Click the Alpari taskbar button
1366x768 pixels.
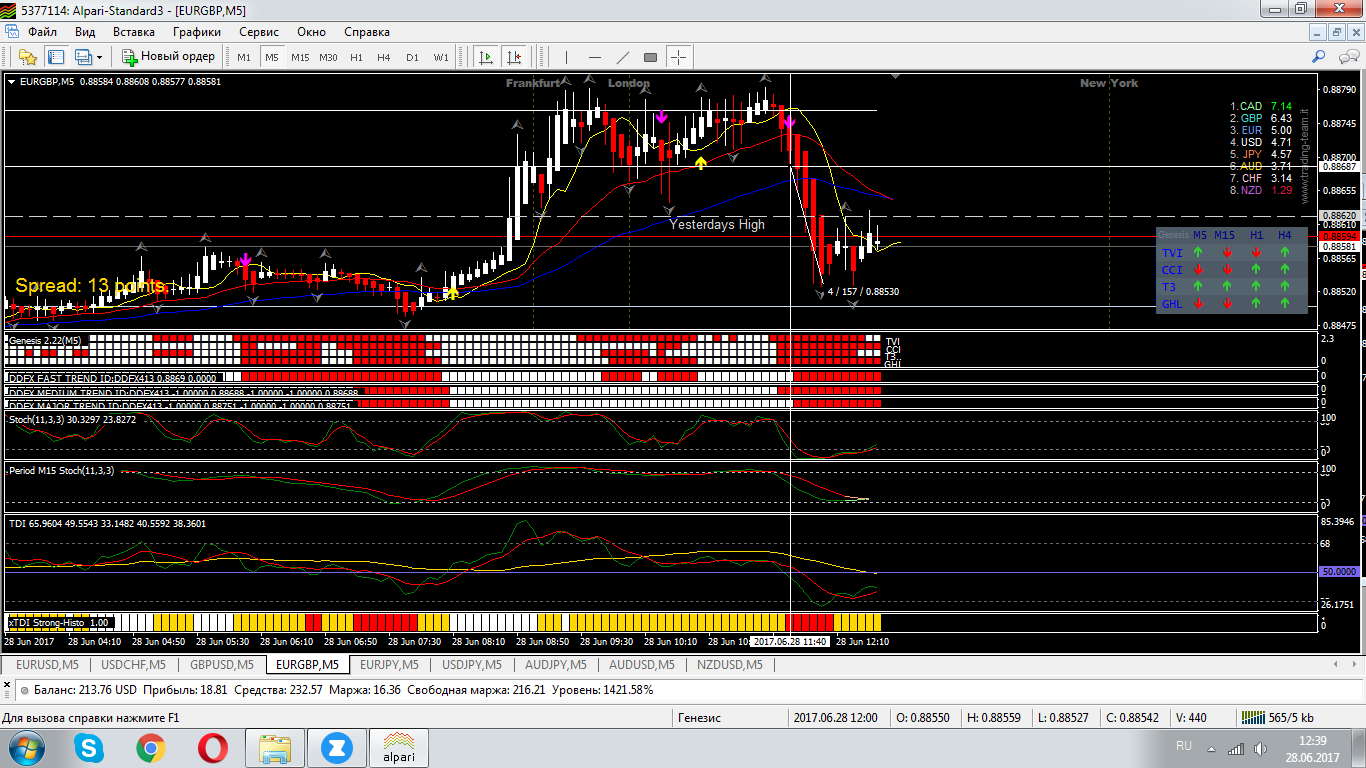400,748
